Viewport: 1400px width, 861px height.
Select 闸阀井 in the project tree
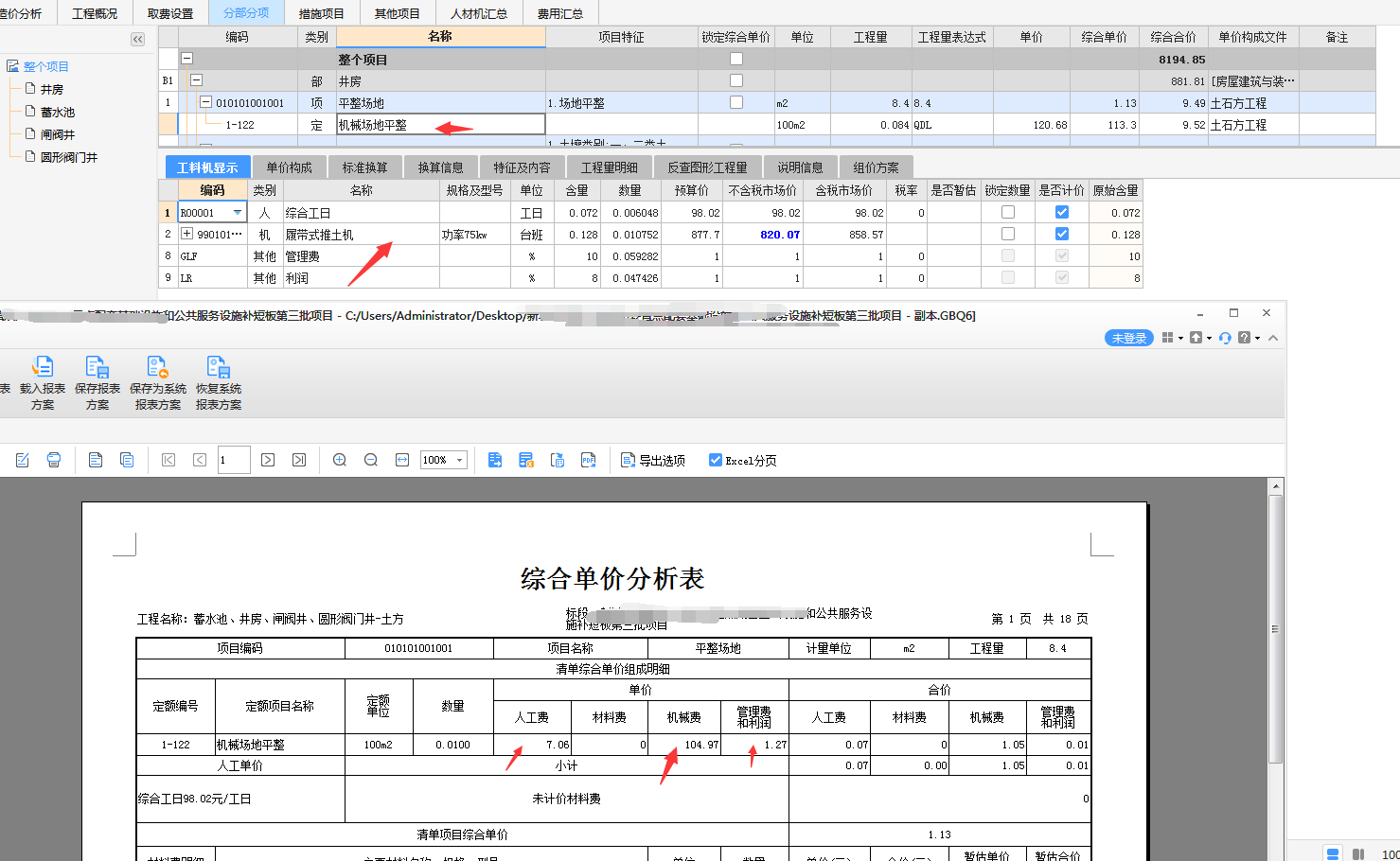[x=58, y=134]
